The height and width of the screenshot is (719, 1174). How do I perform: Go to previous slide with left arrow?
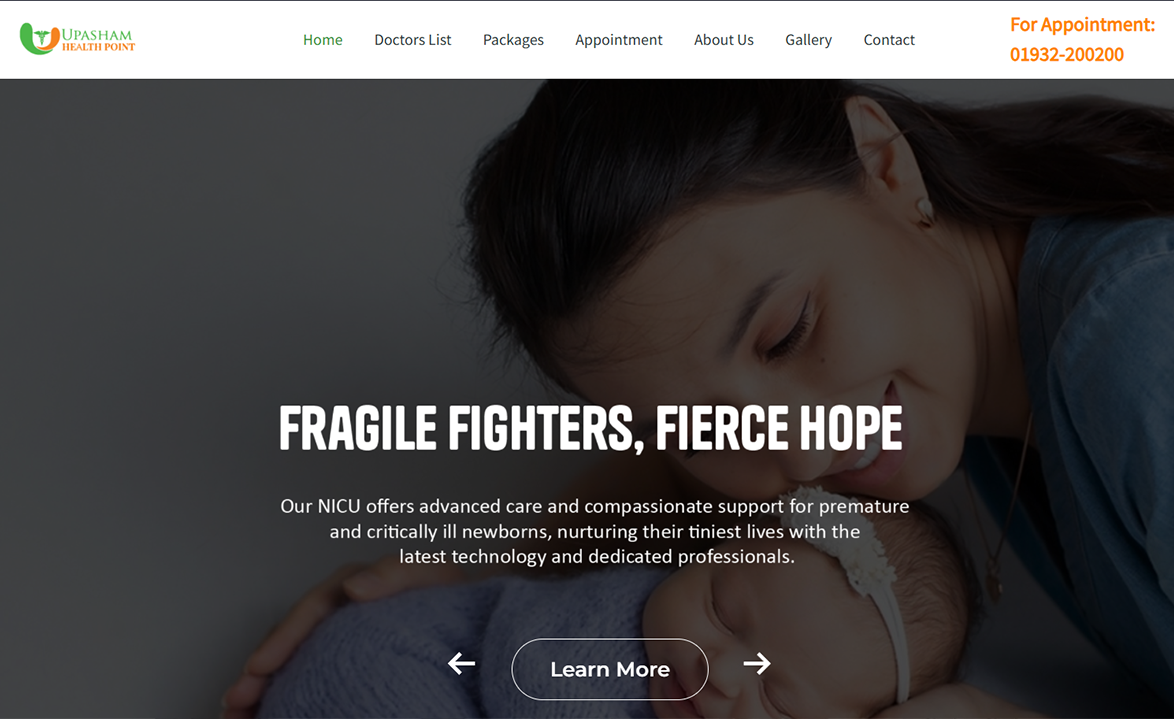click(x=461, y=663)
